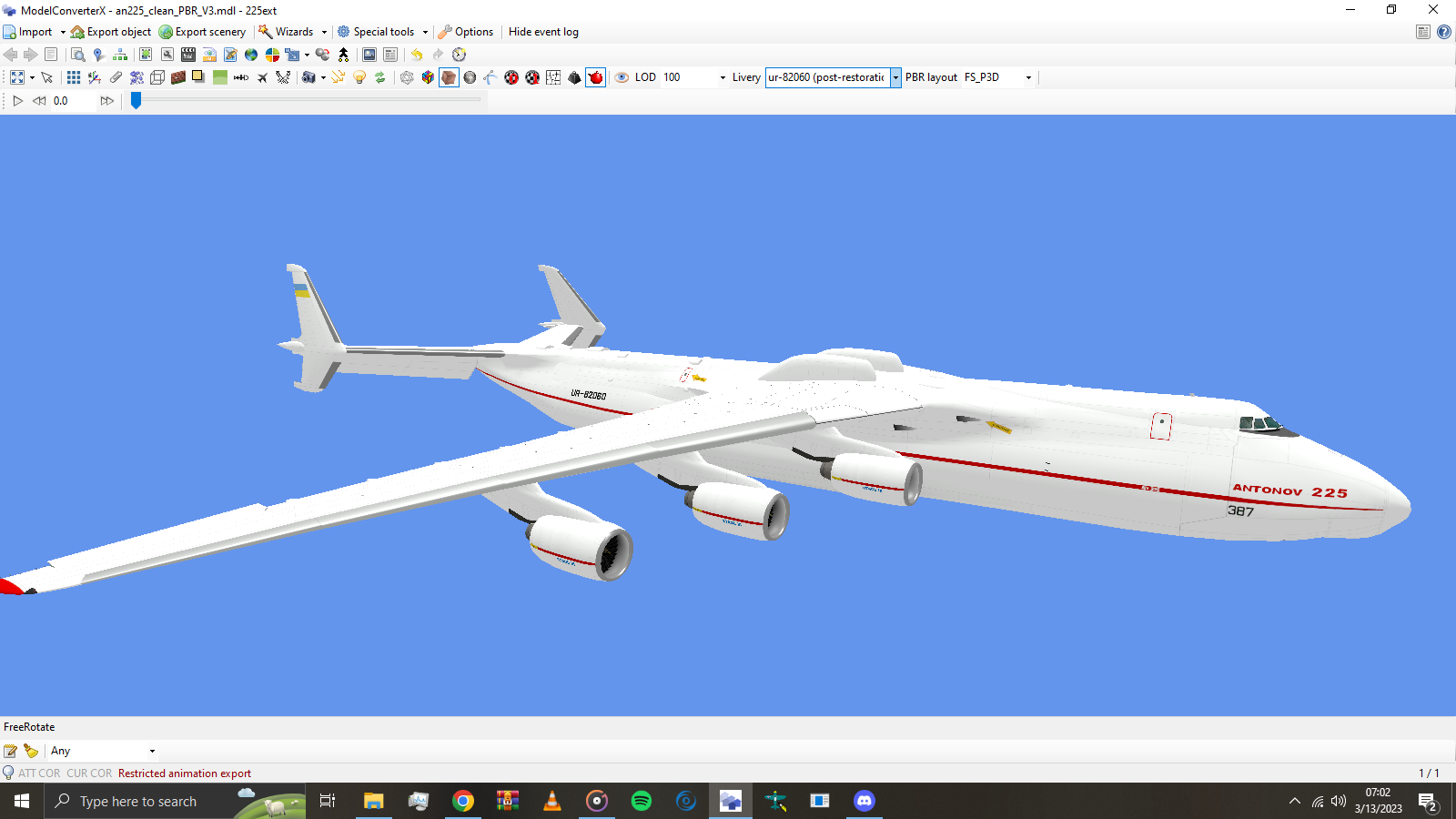Click the film clapperboard icon
This screenshot has height=819, width=1456.
click(188, 55)
